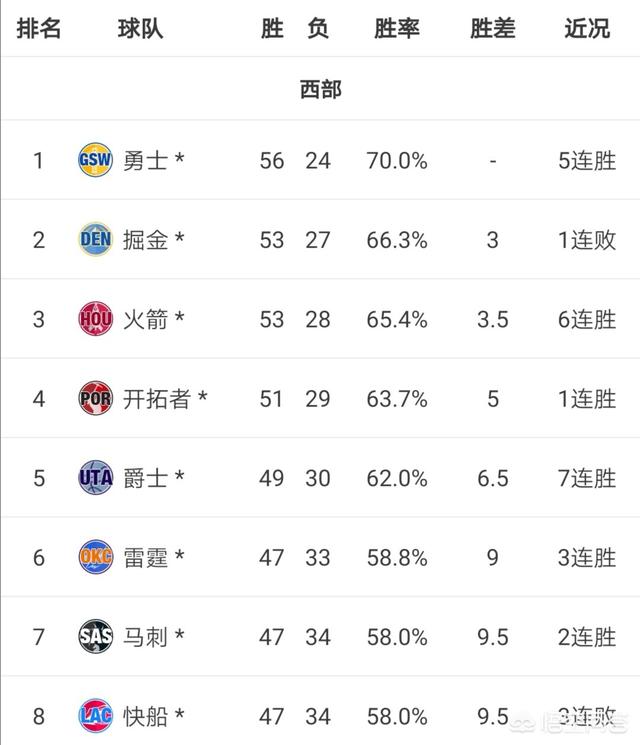Click the UTA Jazz team logo
The height and width of the screenshot is (745, 640).
[x=96, y=477]
